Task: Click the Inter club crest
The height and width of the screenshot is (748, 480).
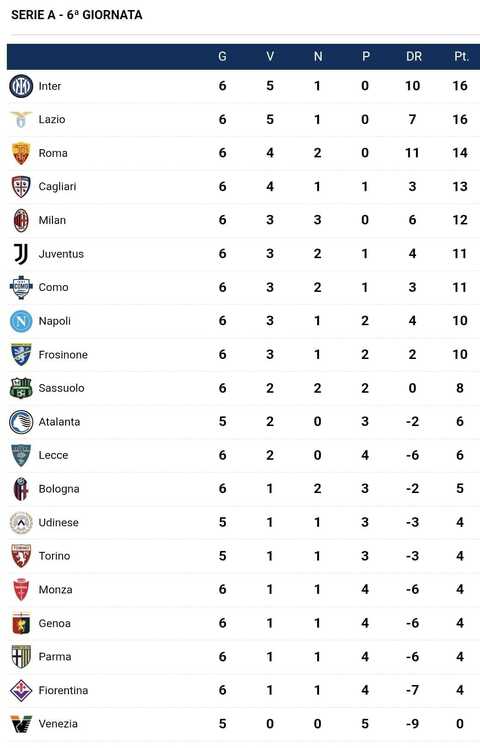Action: click(21, 86)
